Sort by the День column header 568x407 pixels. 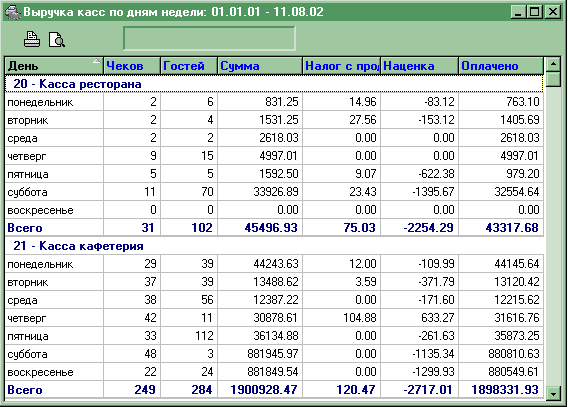[x=54, y=66]
